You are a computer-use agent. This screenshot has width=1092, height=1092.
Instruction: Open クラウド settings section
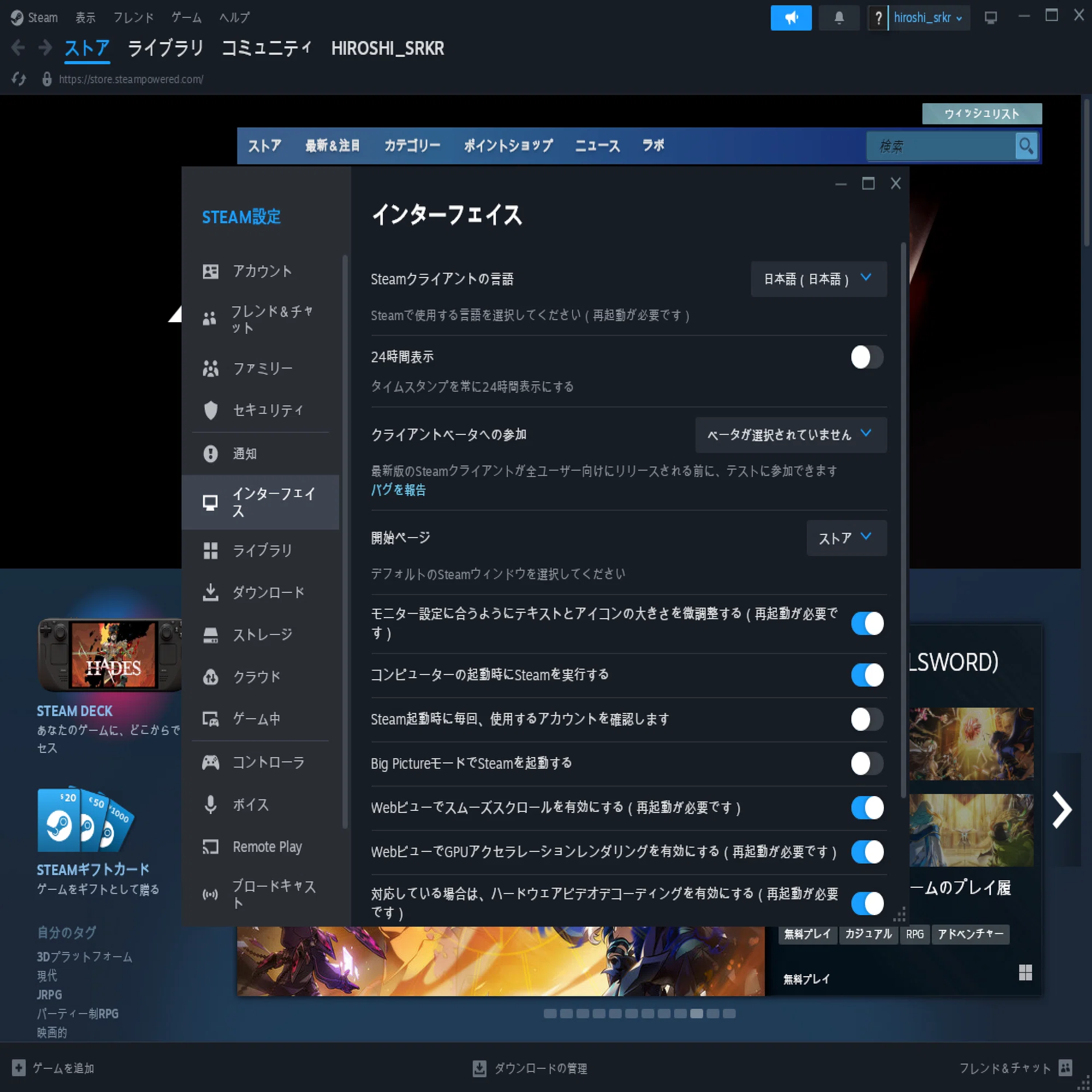click(260, 676)
